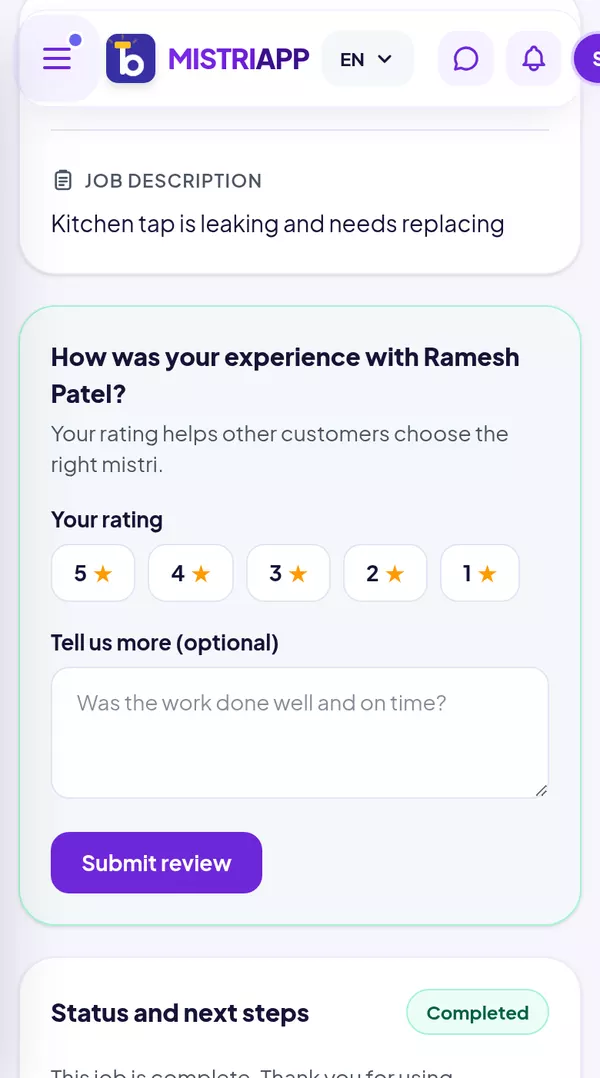
Task: Grab the review text box resize handle
Action: [541, 791]
